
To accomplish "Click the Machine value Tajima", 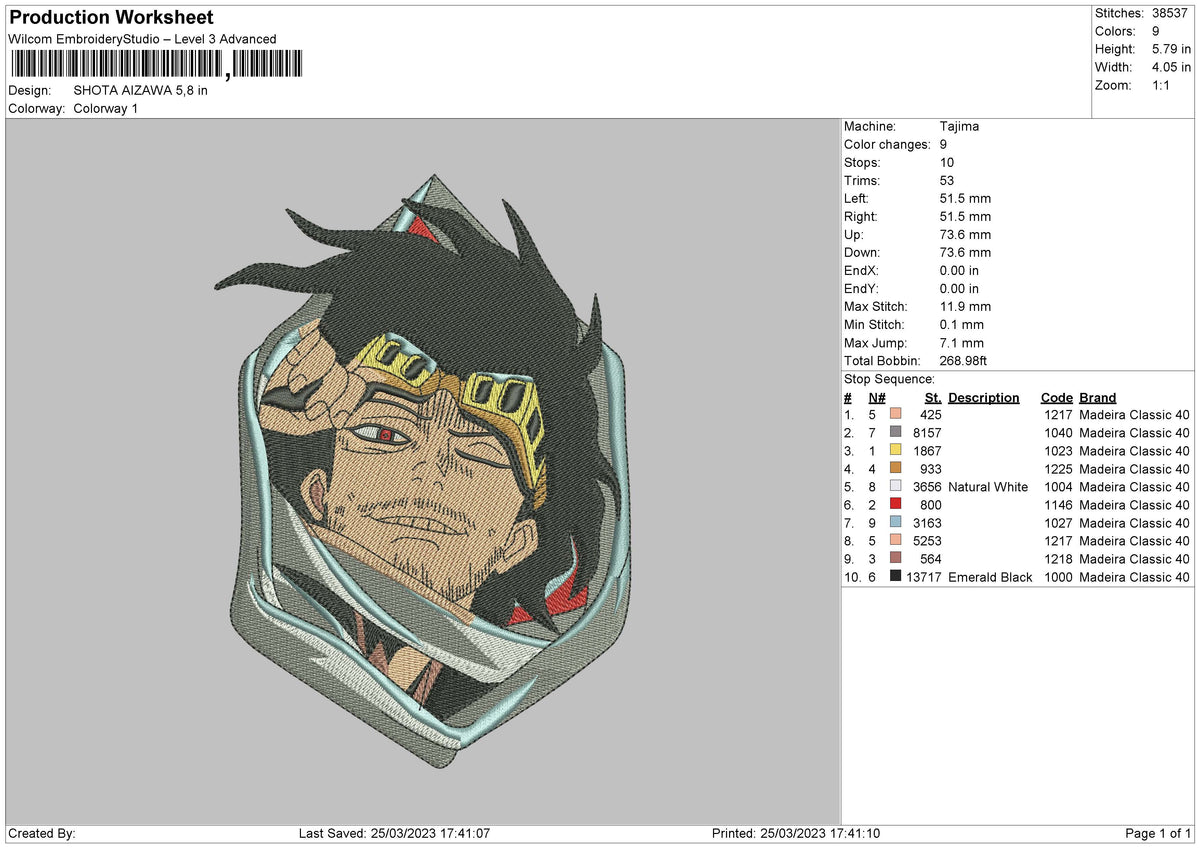I will tap(960, 127).
